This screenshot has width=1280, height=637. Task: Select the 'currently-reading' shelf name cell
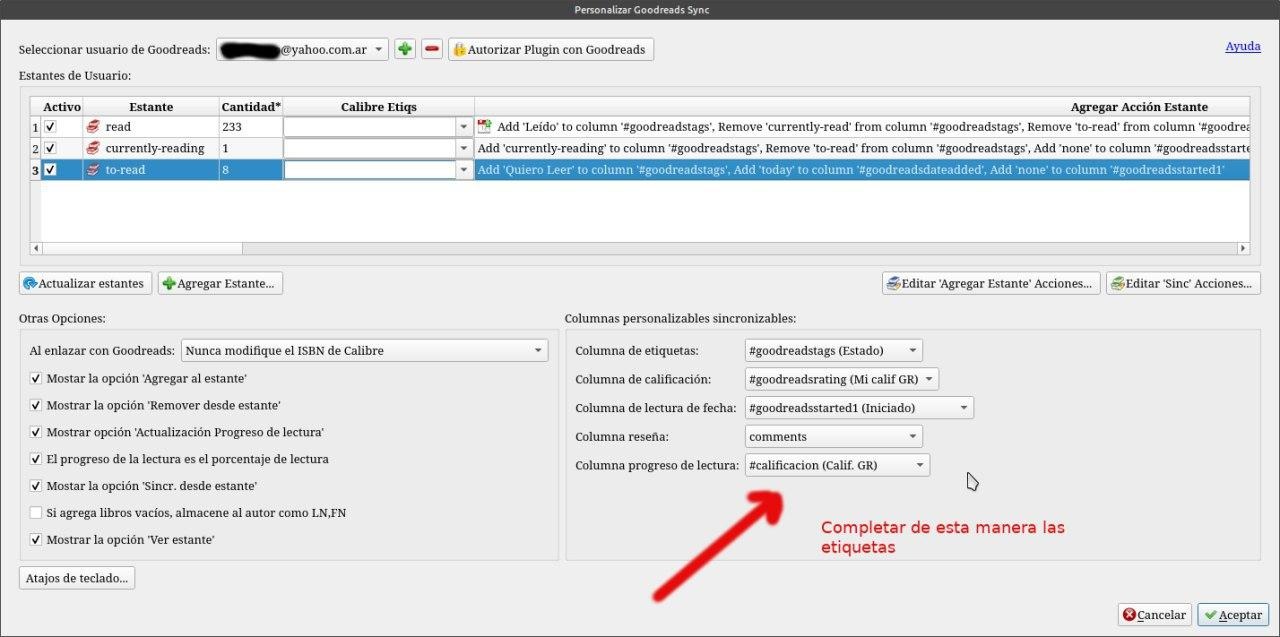point(151,148)
